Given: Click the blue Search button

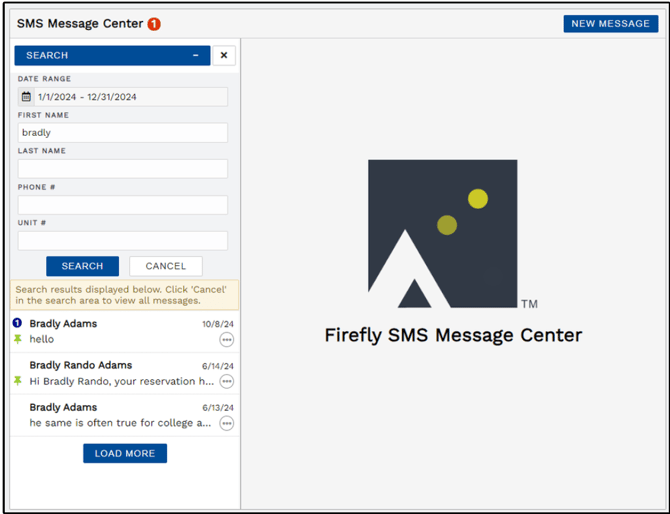Looking at the screenshot, I should tap(82, 266).
